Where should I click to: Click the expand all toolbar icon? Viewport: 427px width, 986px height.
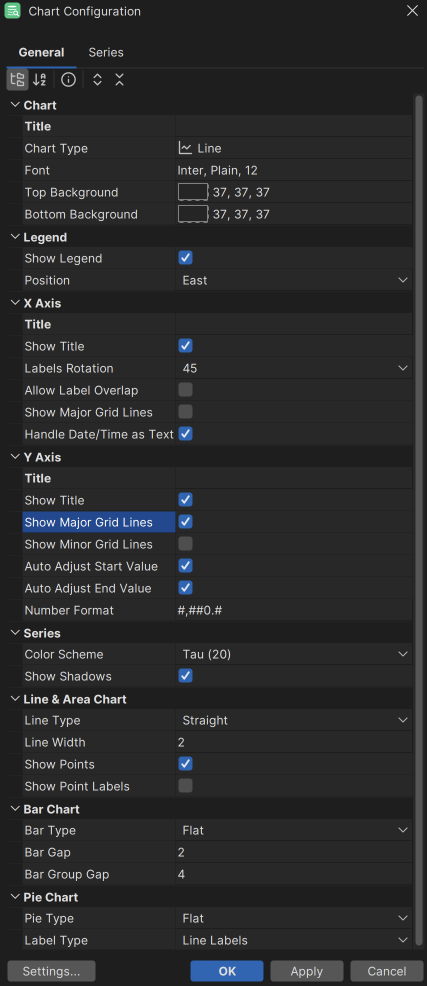tap(97, 80)
